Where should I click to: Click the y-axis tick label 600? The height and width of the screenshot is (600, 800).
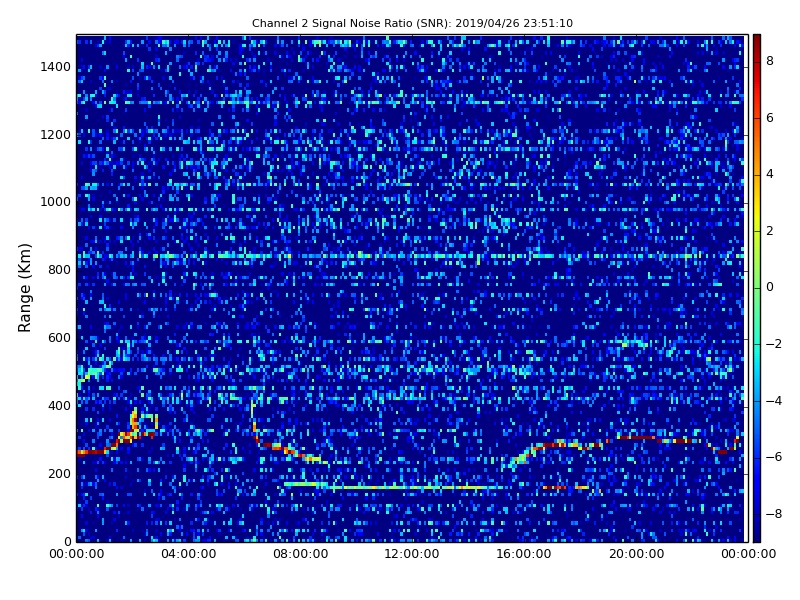tap(59, 338)
